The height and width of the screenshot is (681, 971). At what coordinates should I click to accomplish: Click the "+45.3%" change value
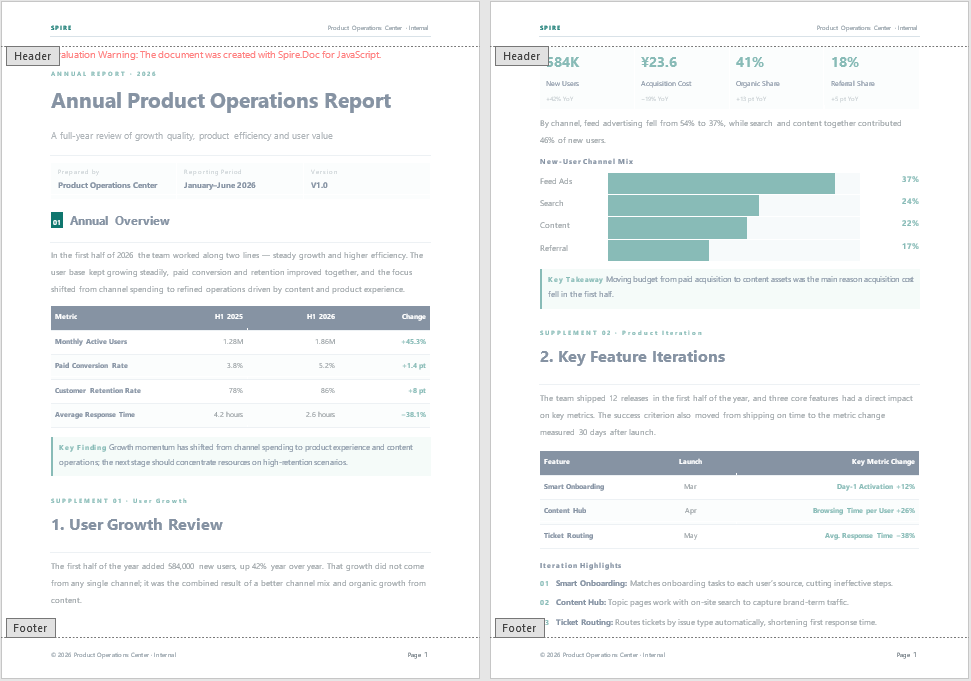click(x=414, y=341)
